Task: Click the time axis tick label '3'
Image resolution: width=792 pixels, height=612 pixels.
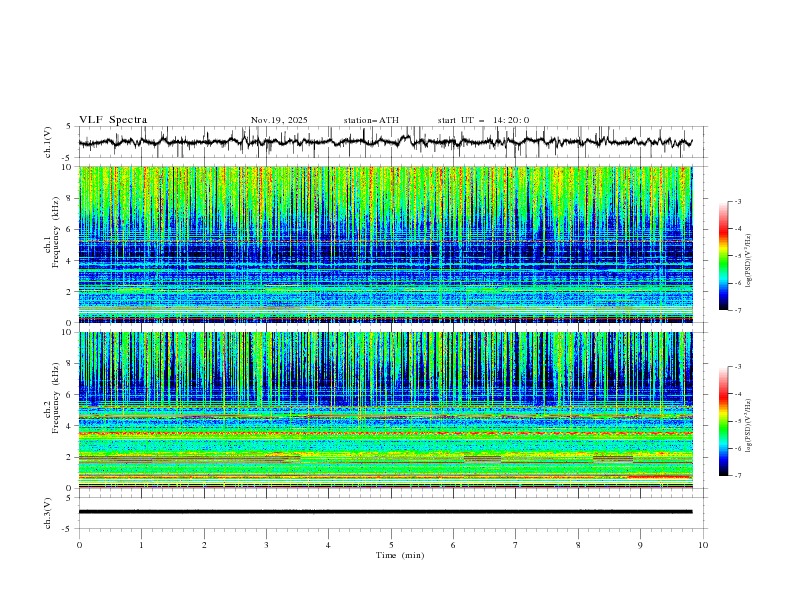Action: (266, 545)
